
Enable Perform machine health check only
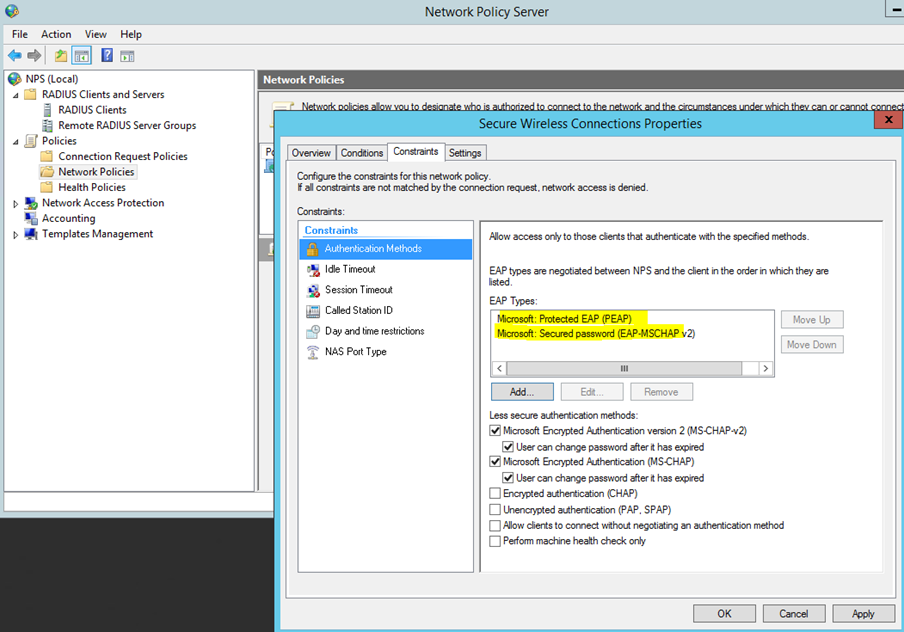495,541
